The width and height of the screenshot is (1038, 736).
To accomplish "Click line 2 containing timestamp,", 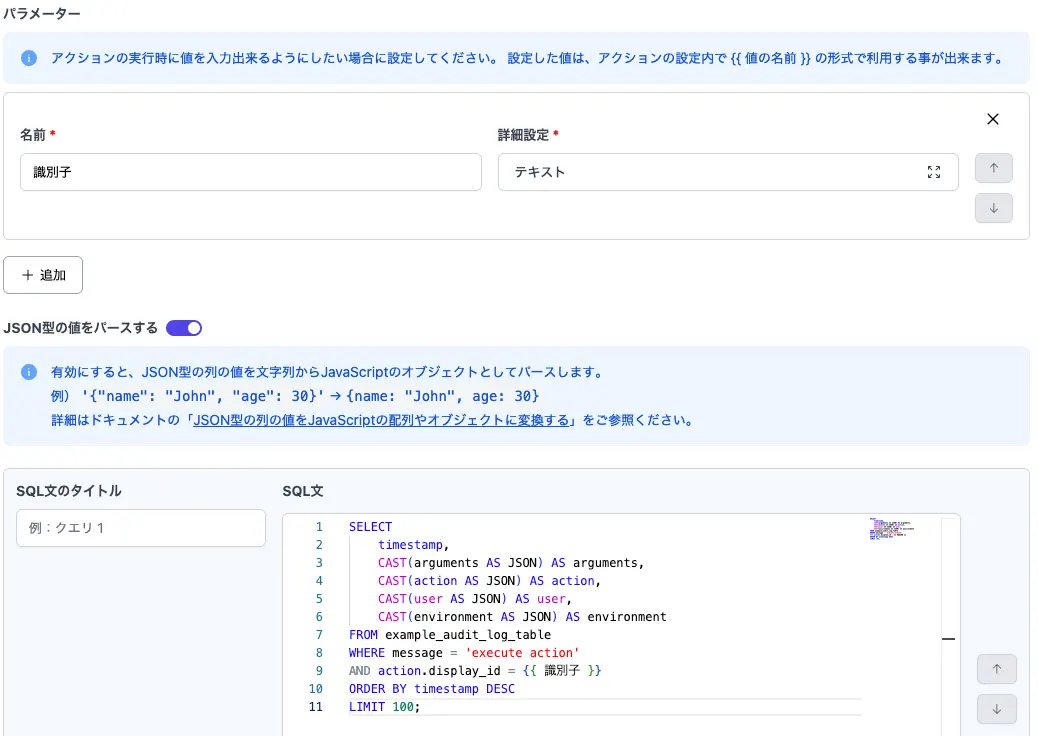I will coord(413,545).
